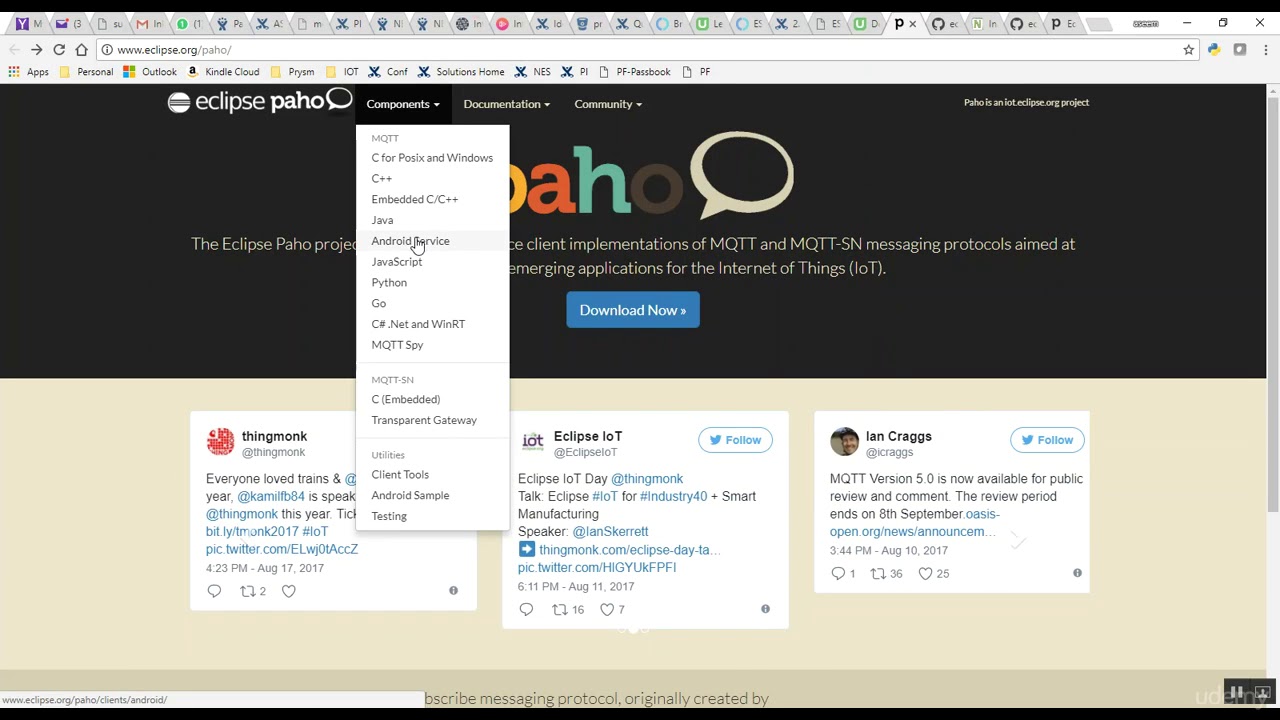Click the browser home icon
Viewport: 1280px width, 720px height.
(81, 49)
